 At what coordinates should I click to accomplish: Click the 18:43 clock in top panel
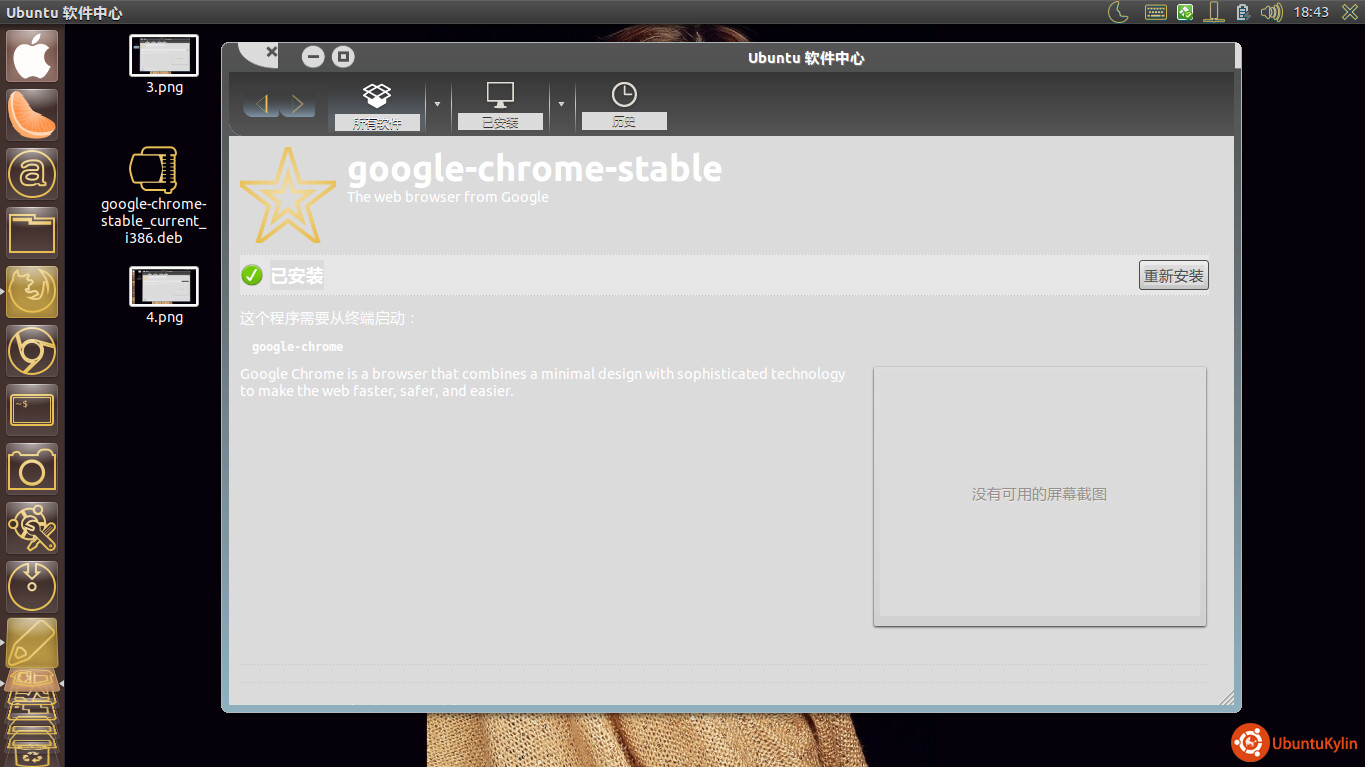coord(1310,12)
